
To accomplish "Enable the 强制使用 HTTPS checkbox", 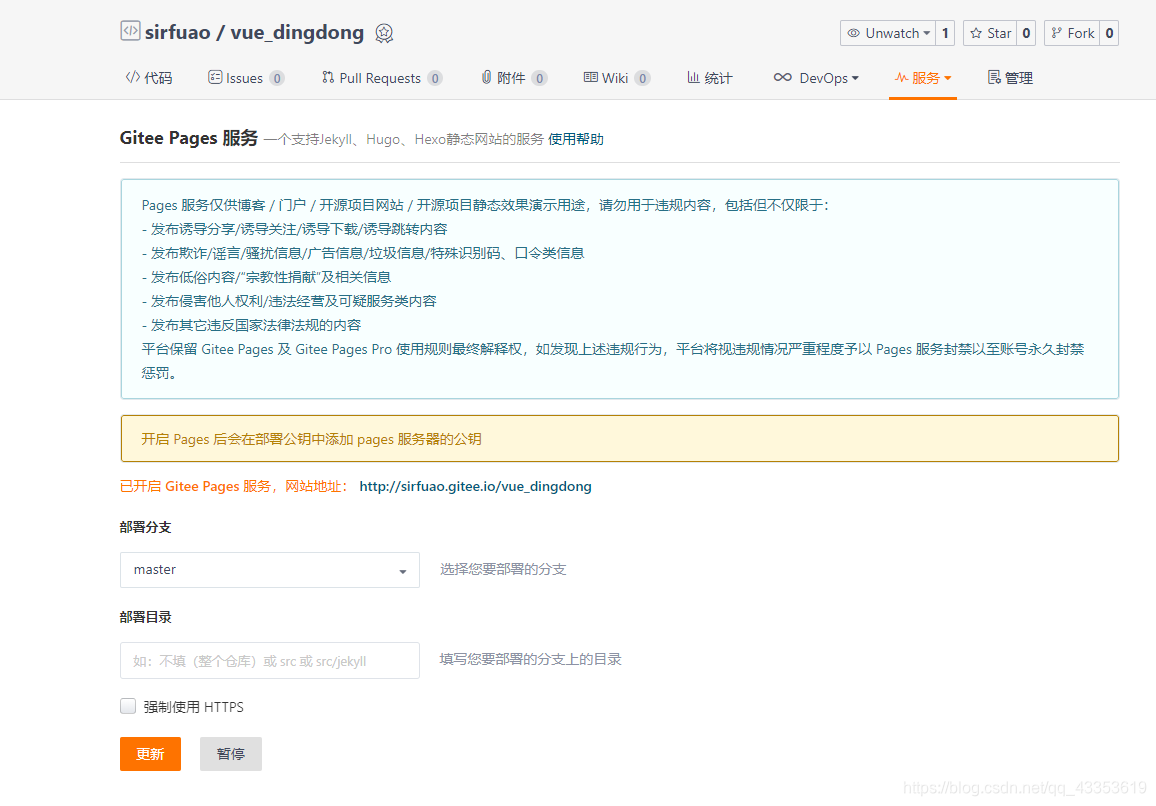I will [x=128, y=706].
